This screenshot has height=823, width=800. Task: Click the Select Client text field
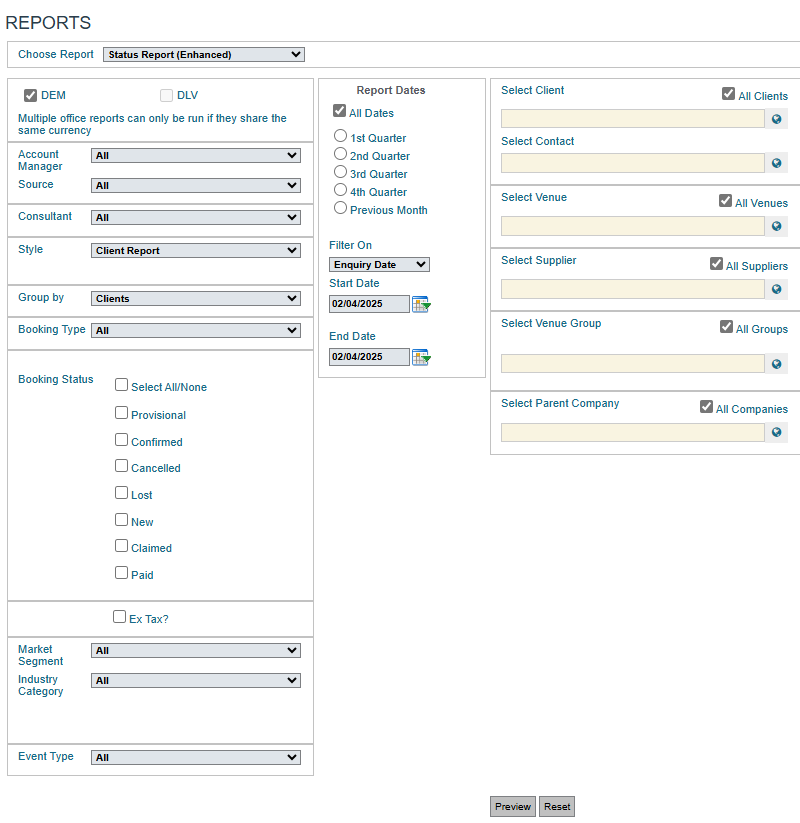(633, 119)
